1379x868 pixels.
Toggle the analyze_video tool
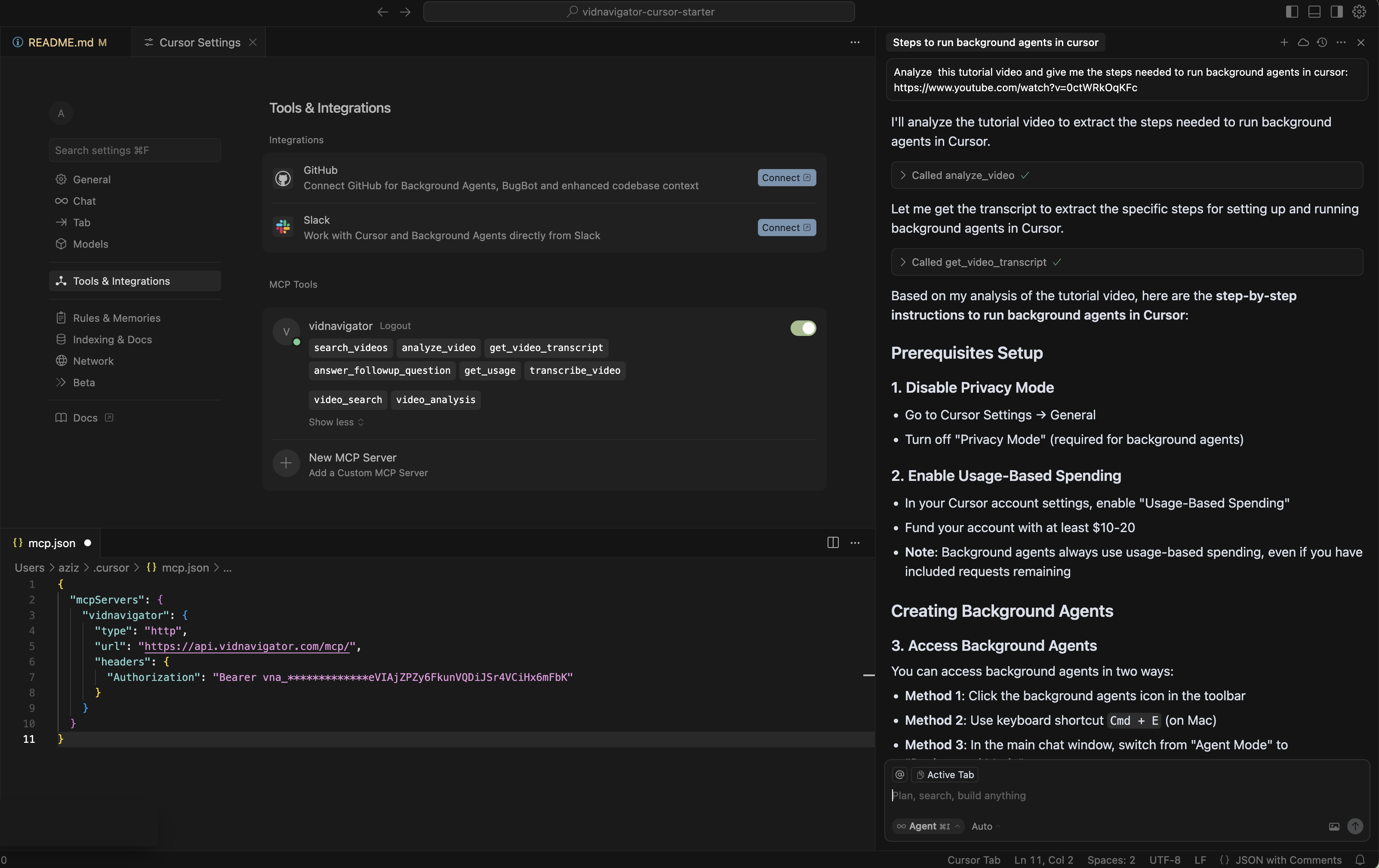(x=438, y=348)
